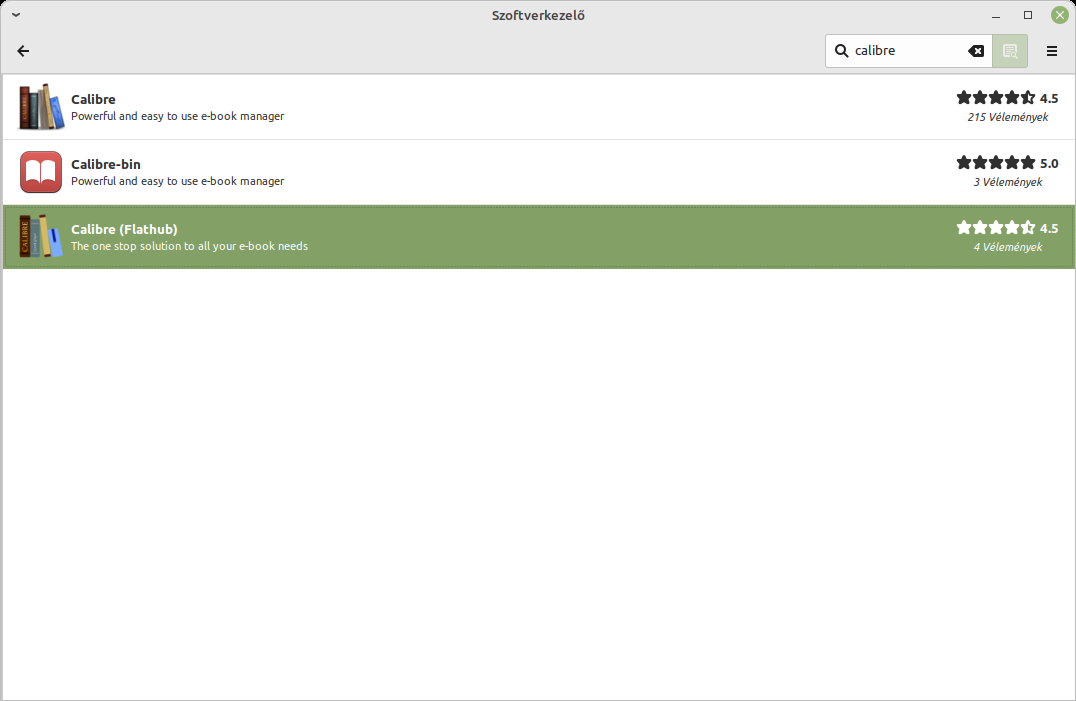The image size is (1076, 701).
Task: Select Calibre (Flathub) title
Action: click(x=124, y=229)
